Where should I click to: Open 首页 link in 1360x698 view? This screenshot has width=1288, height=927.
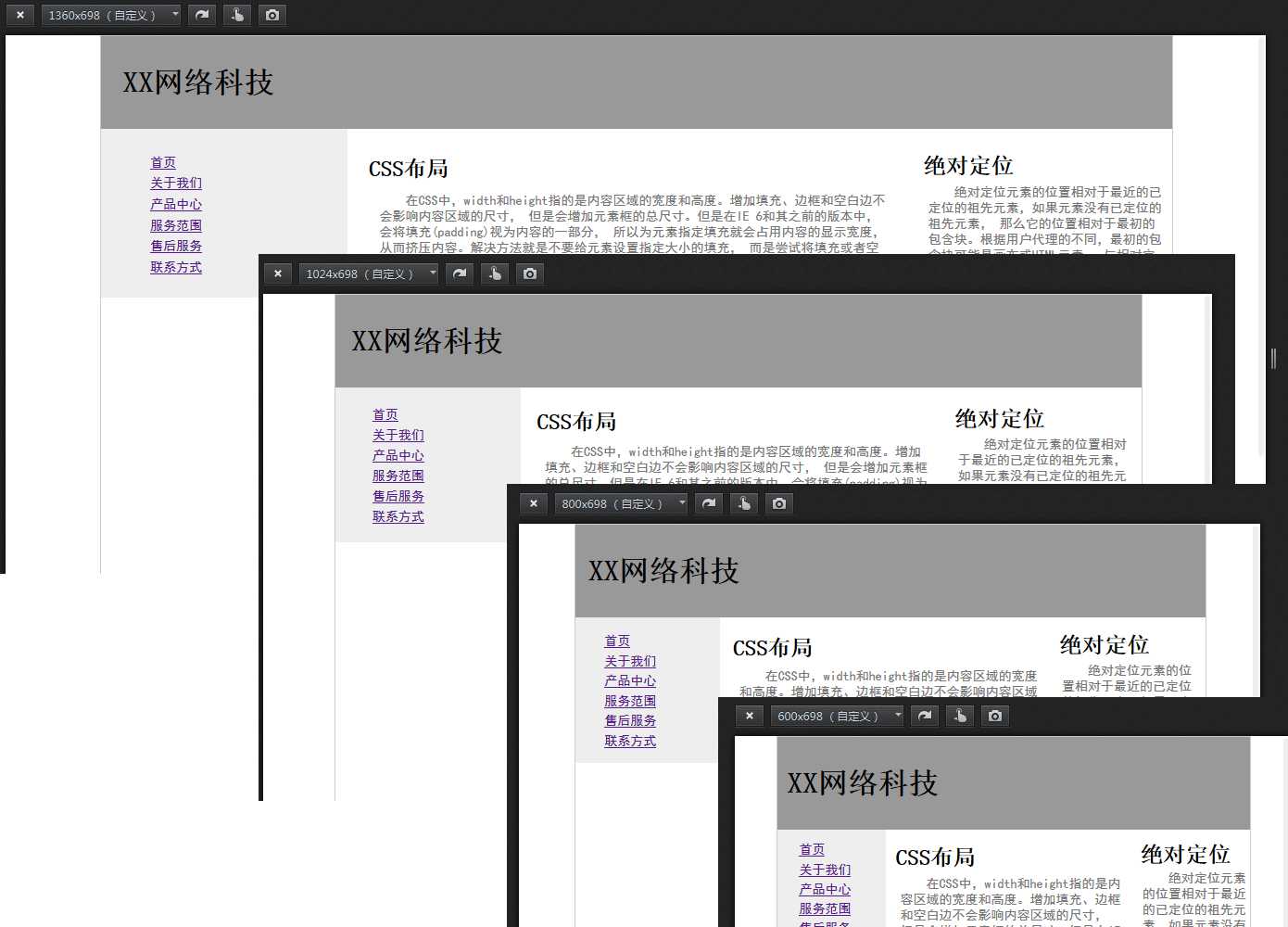click(163, 162)
